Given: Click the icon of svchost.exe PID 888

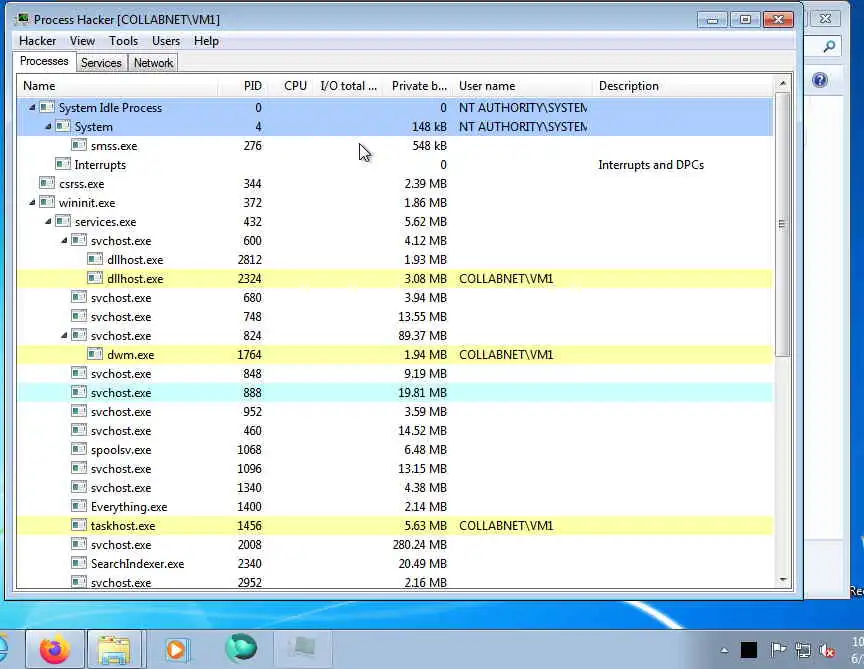Looking at the screenshot, I should [79, 392].
